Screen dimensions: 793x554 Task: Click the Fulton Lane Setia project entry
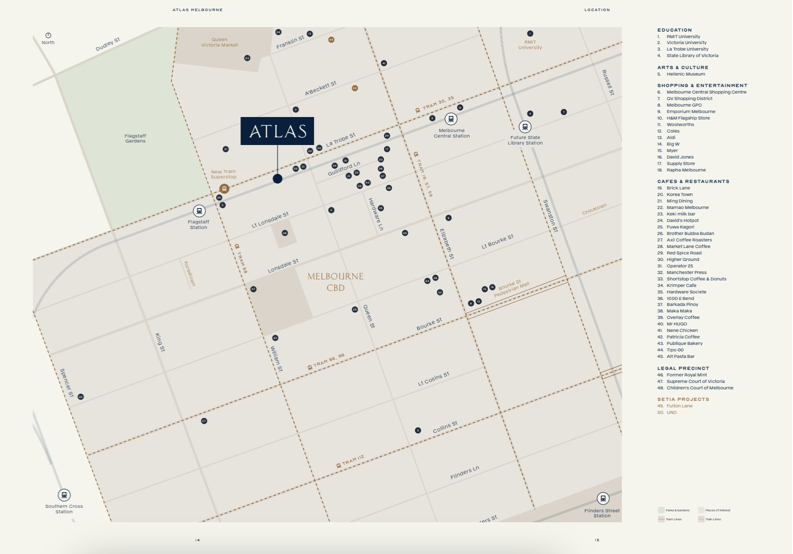coord(679,406)
